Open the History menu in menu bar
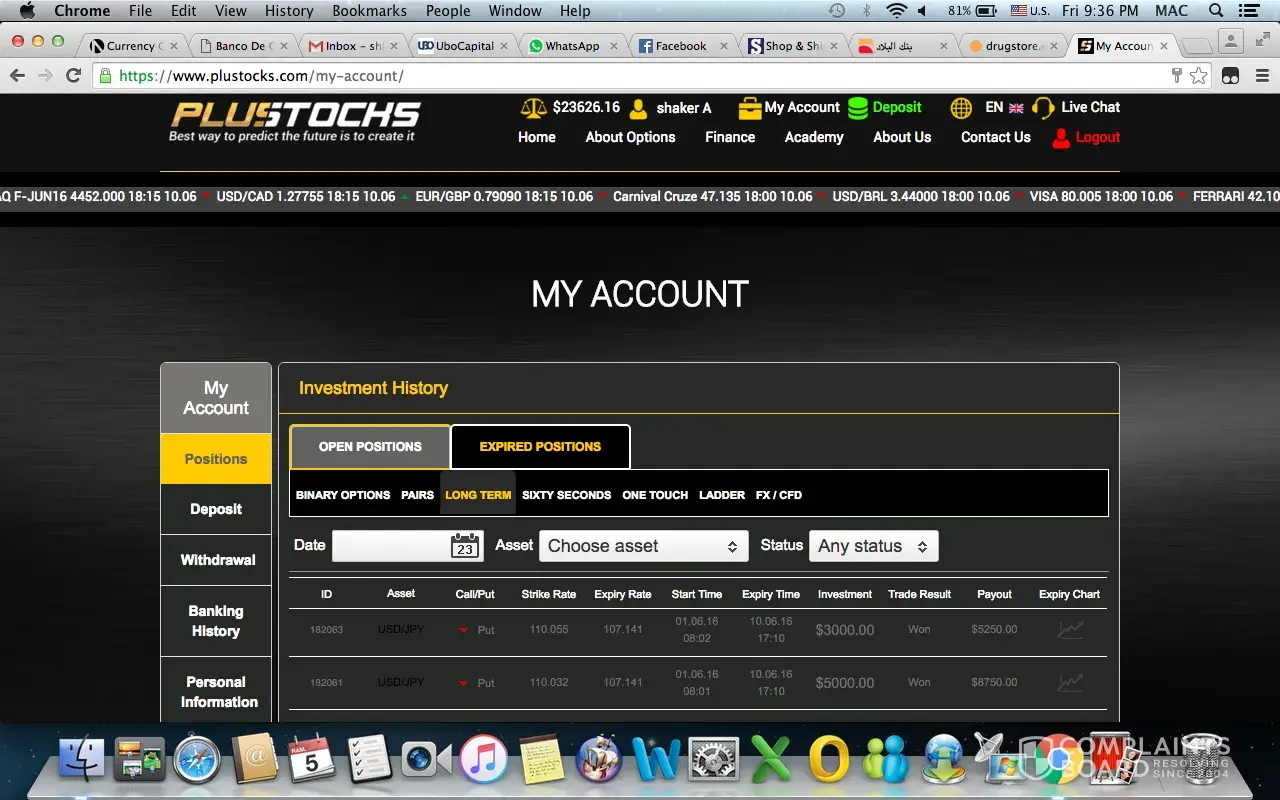The height and width of the screenshot is (800, 1280). 289,11
